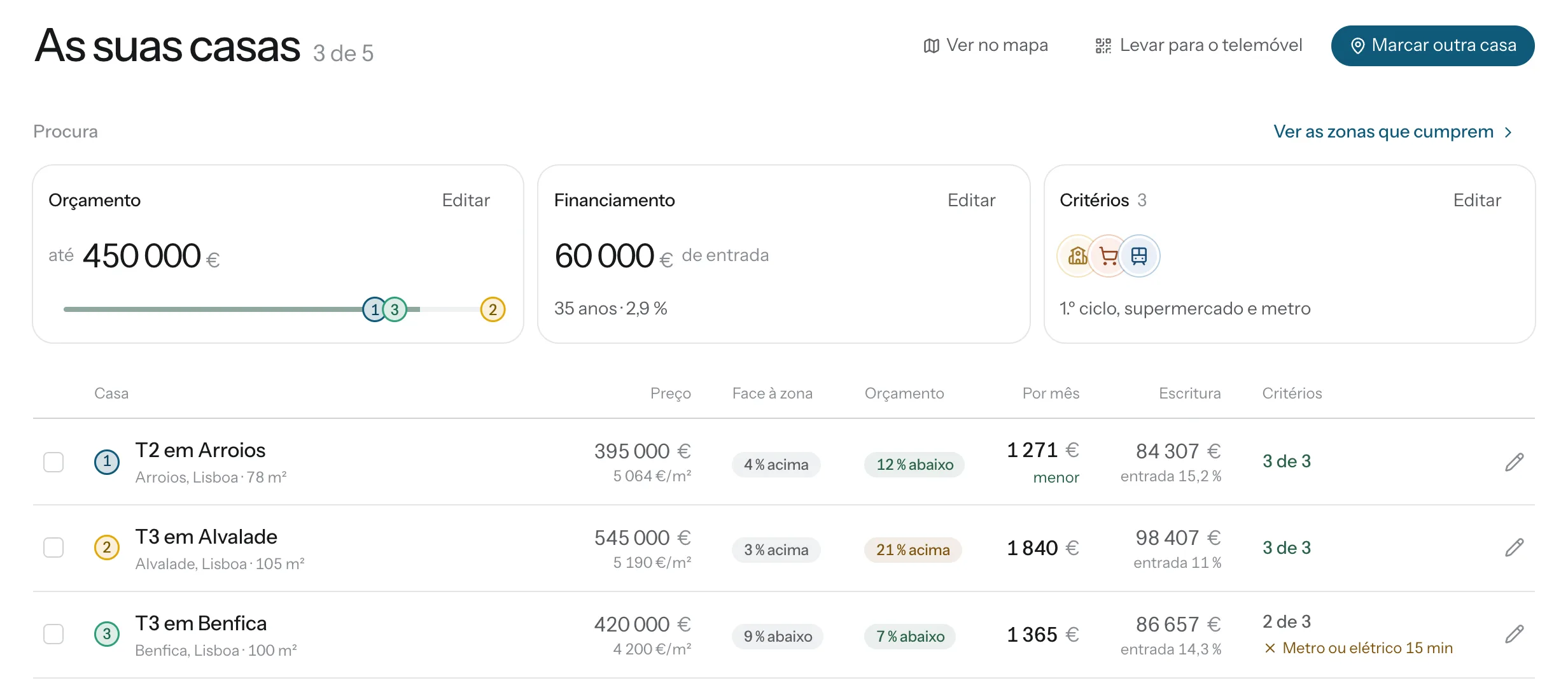Click Editar in the Financiamento card
The width and height of the screenshot is (1568, 699).
click(x=971, y=200)
